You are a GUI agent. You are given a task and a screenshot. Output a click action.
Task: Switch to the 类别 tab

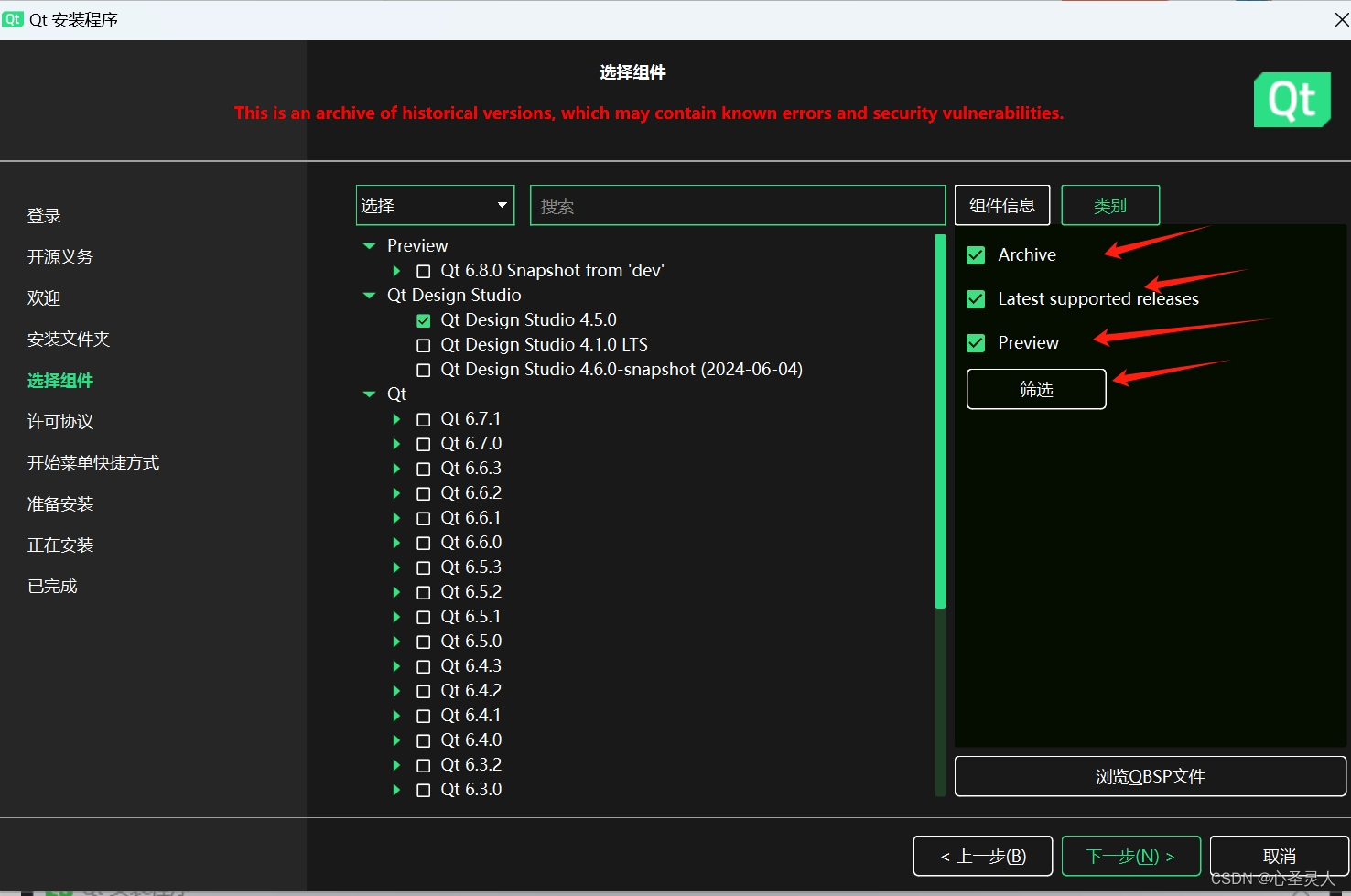pos(1109,205)
